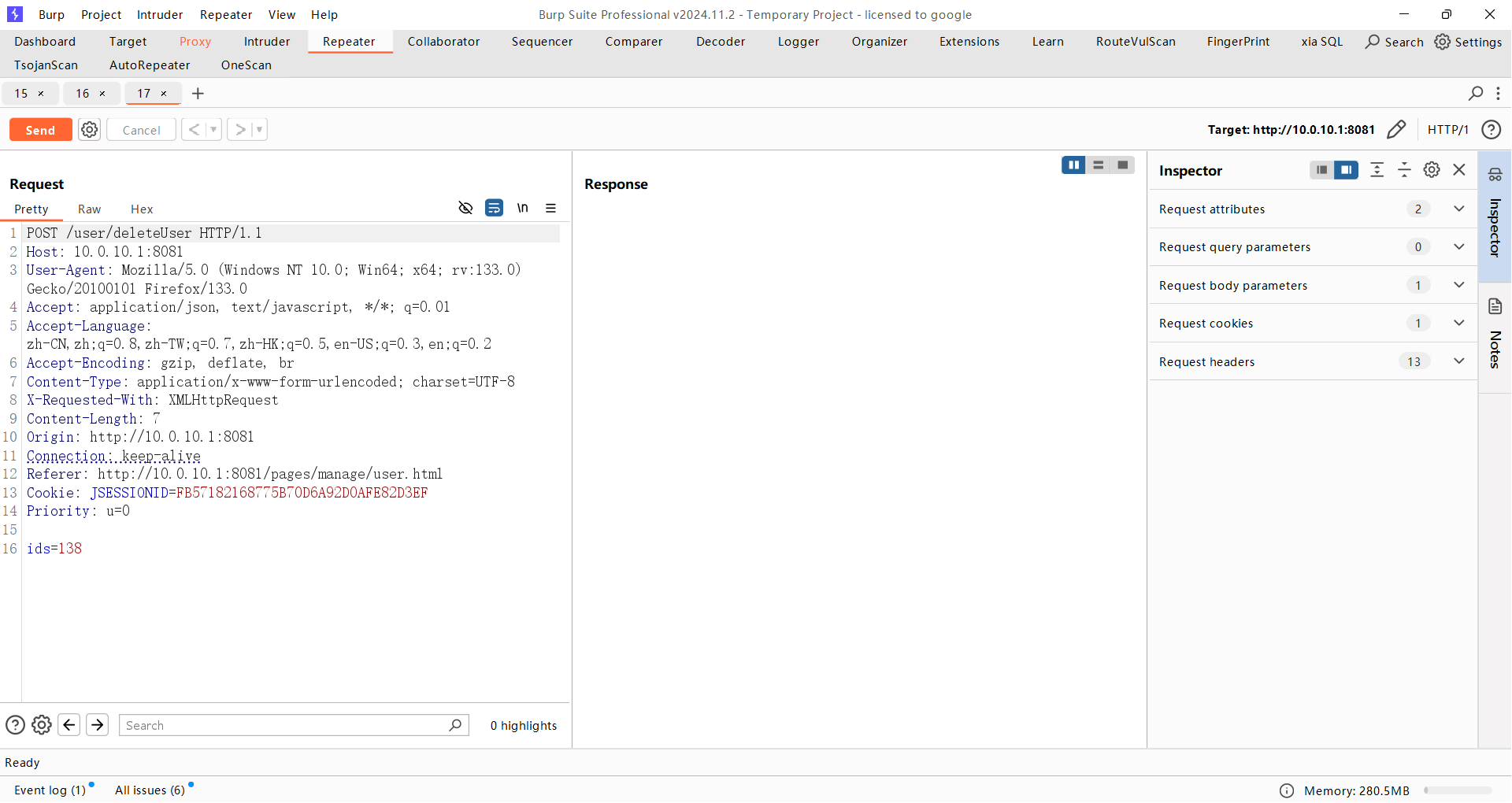
Task: Dock Inspector layout to left option
Action: (x=1322, y=170)
